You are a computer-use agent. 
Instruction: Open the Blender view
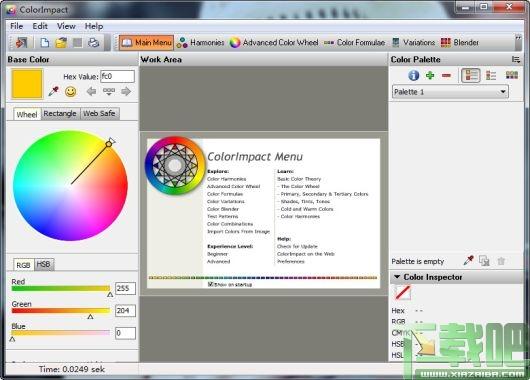(460, 43)
